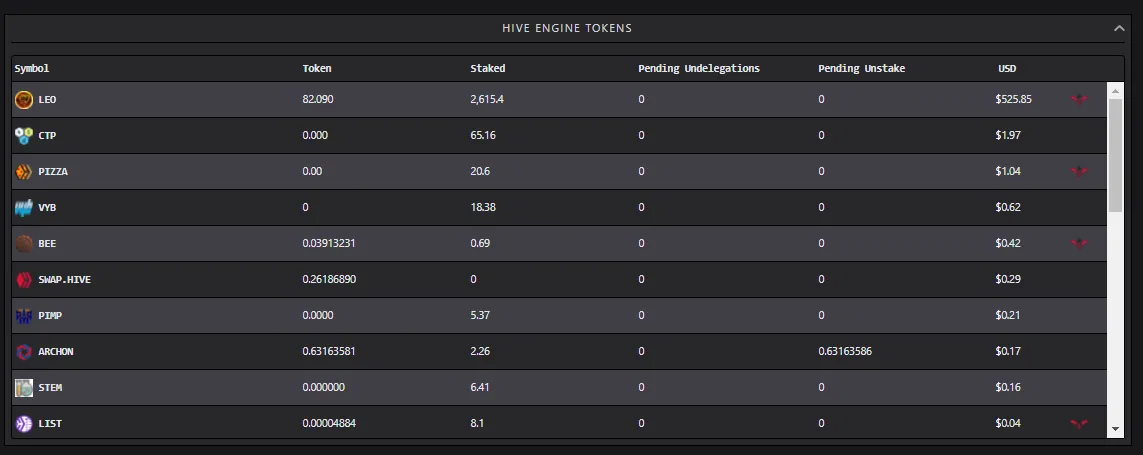The height and width of the screenshot is (455, 1143).
Task: Select the ARCHON symbol name
Action: [56, 351]
